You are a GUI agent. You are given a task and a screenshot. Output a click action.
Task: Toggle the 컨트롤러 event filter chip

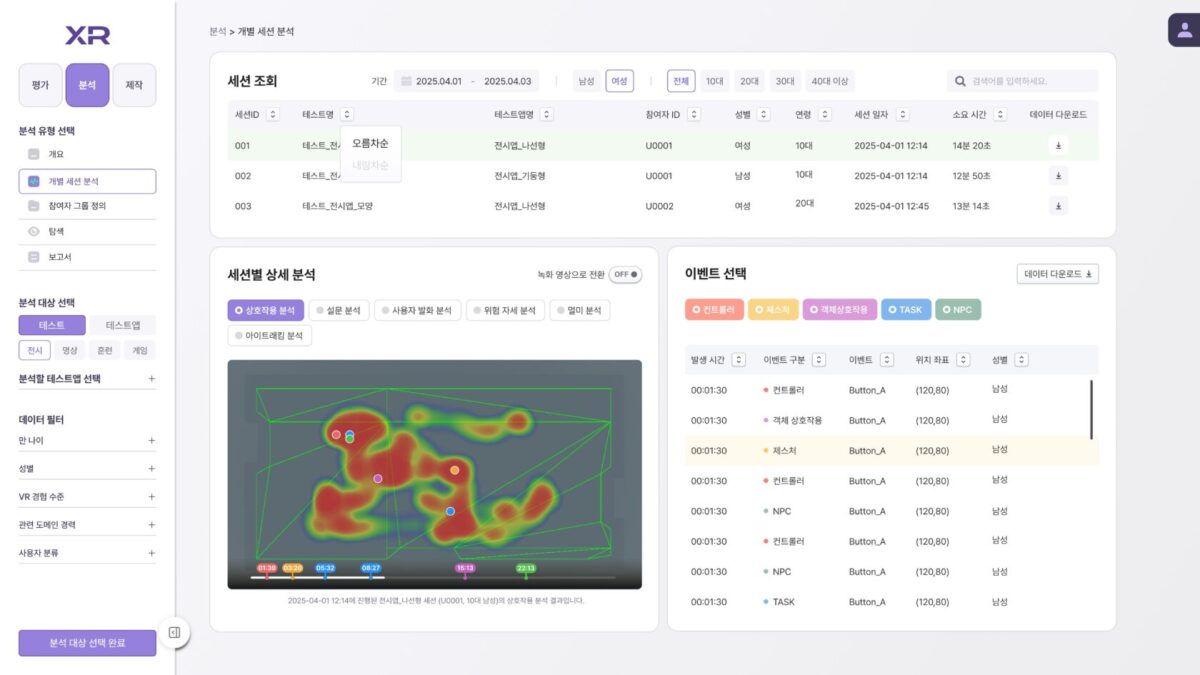714,310
